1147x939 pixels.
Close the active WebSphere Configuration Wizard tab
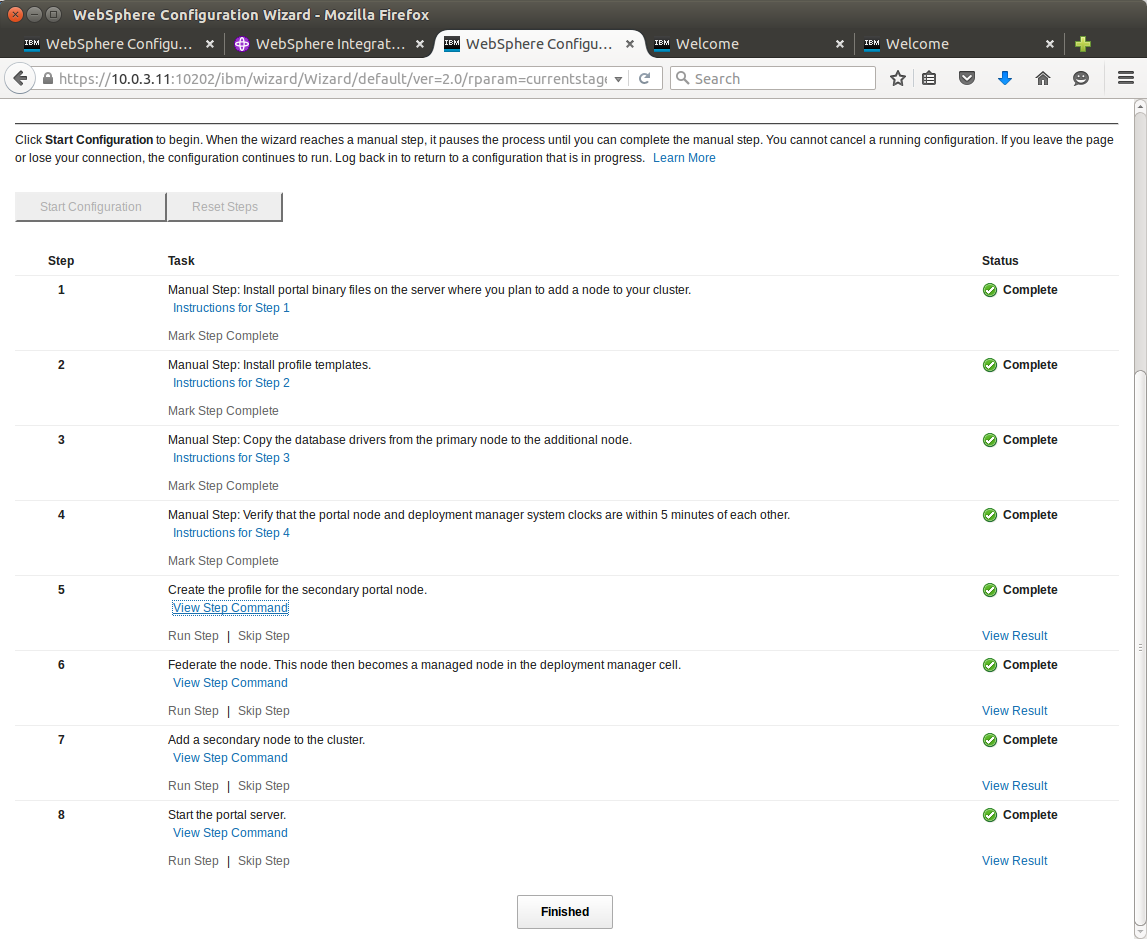(x=630, y=44)
